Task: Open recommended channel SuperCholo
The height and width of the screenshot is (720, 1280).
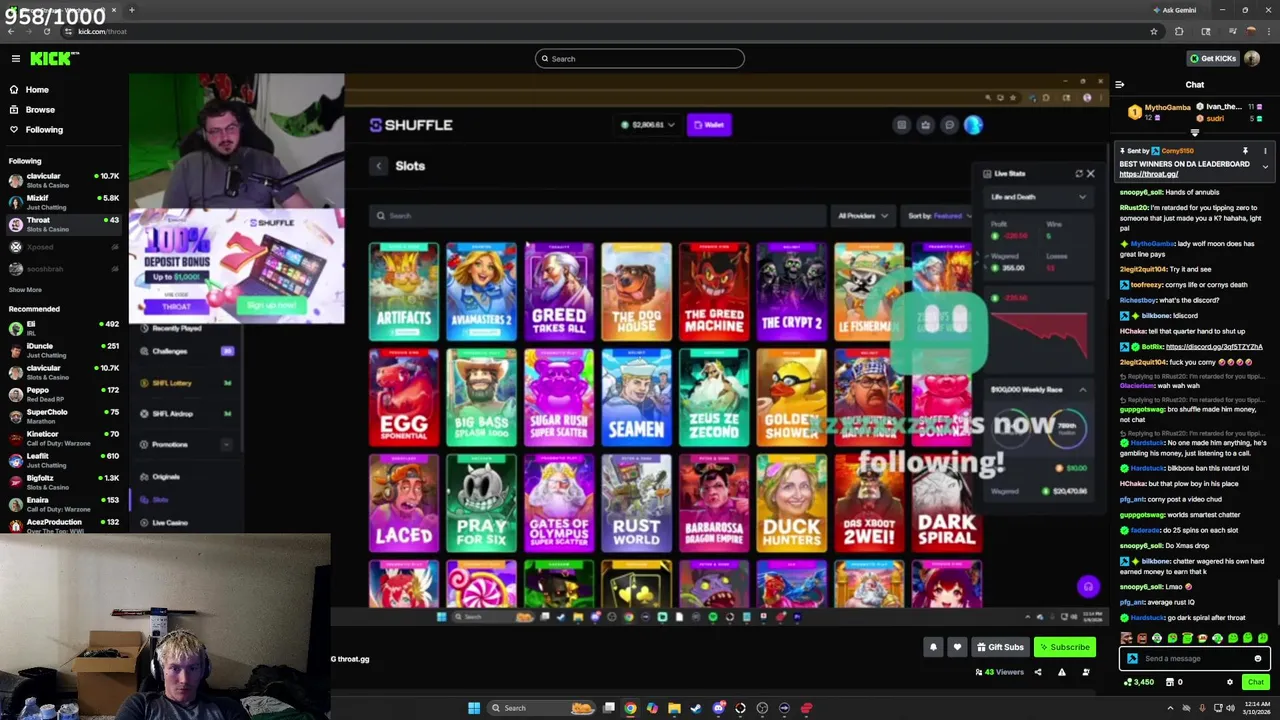Action: pyautogui.click(x=64, y=417)
